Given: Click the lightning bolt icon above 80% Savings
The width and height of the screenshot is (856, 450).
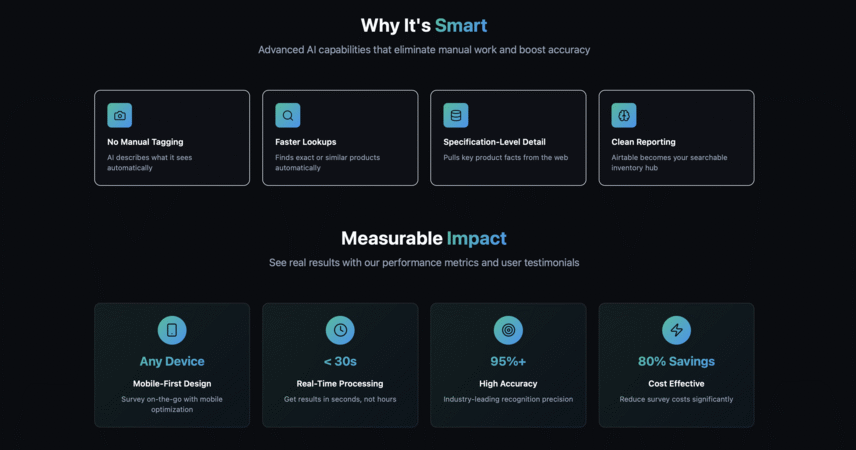Looking at the screenshot, I should coord(676,330).
